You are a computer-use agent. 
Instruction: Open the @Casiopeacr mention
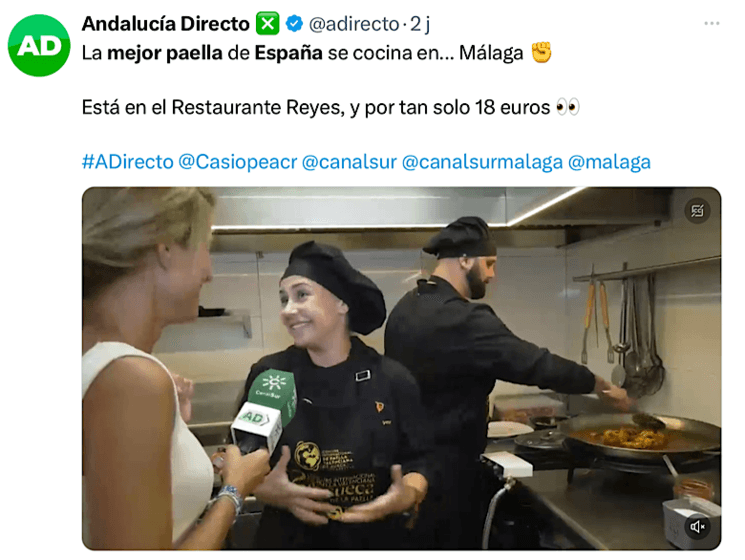tap(238, 162)
